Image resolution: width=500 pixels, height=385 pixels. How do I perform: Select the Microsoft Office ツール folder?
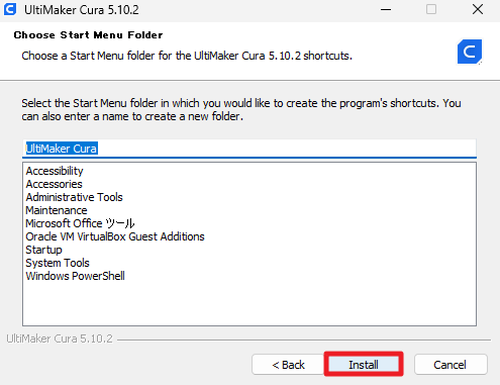point(80,223)
